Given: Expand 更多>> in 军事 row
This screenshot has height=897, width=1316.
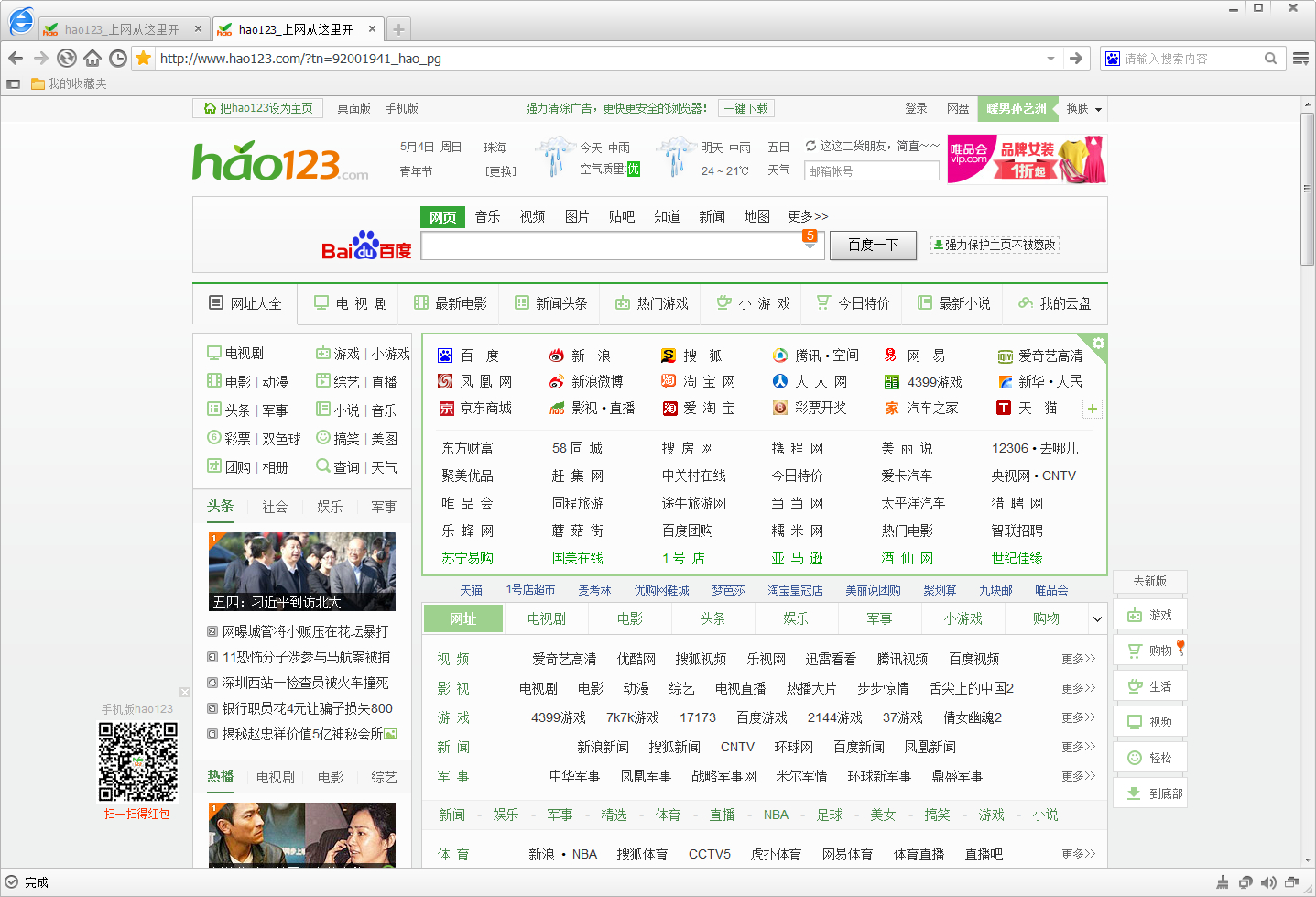Looking at the screenshot, I should coord(1079,776).
